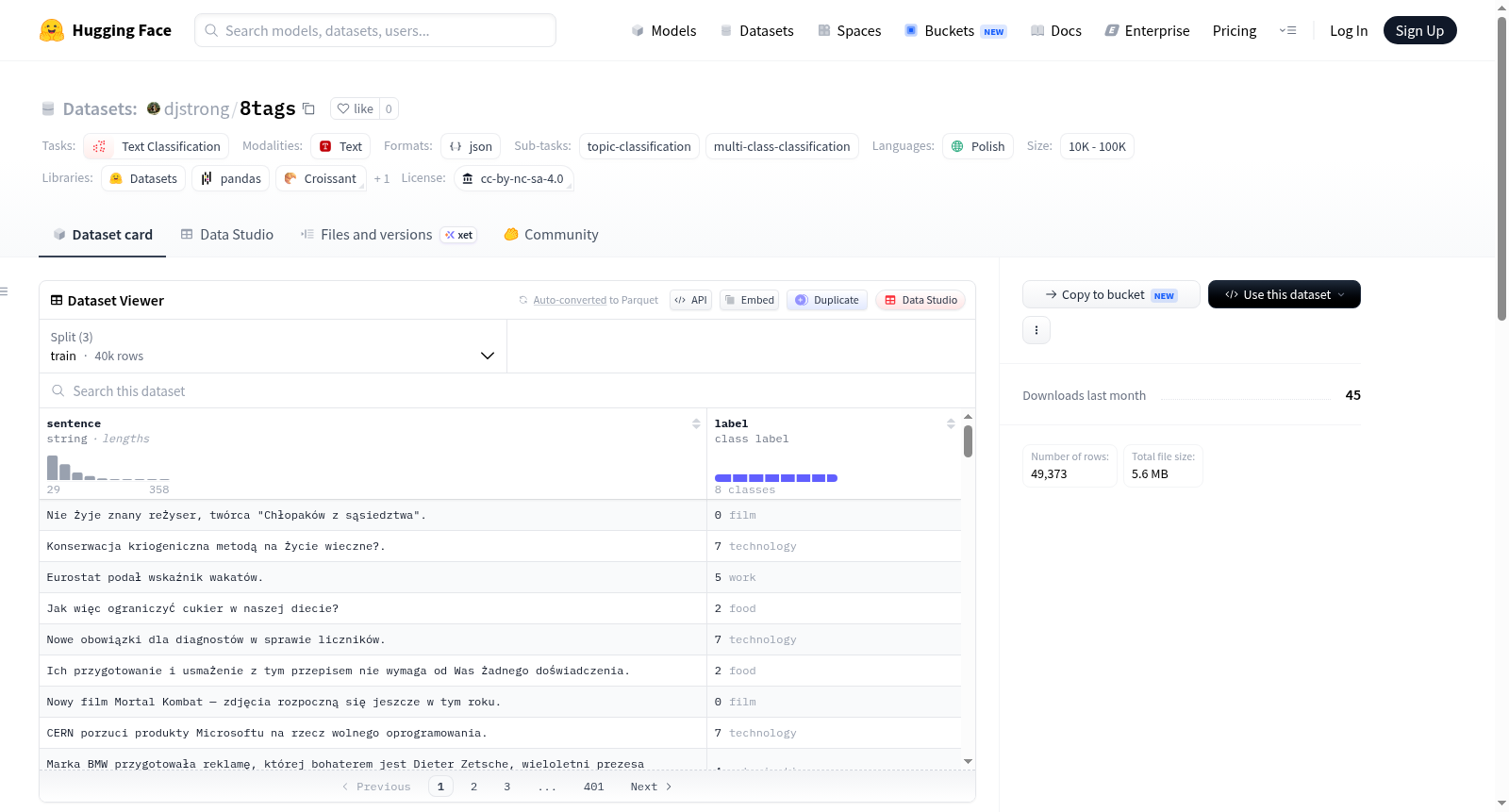The image size is (1509, 812).
Task: Open the Use this dataset dropdown
Action: click(x=1285, y=294)
